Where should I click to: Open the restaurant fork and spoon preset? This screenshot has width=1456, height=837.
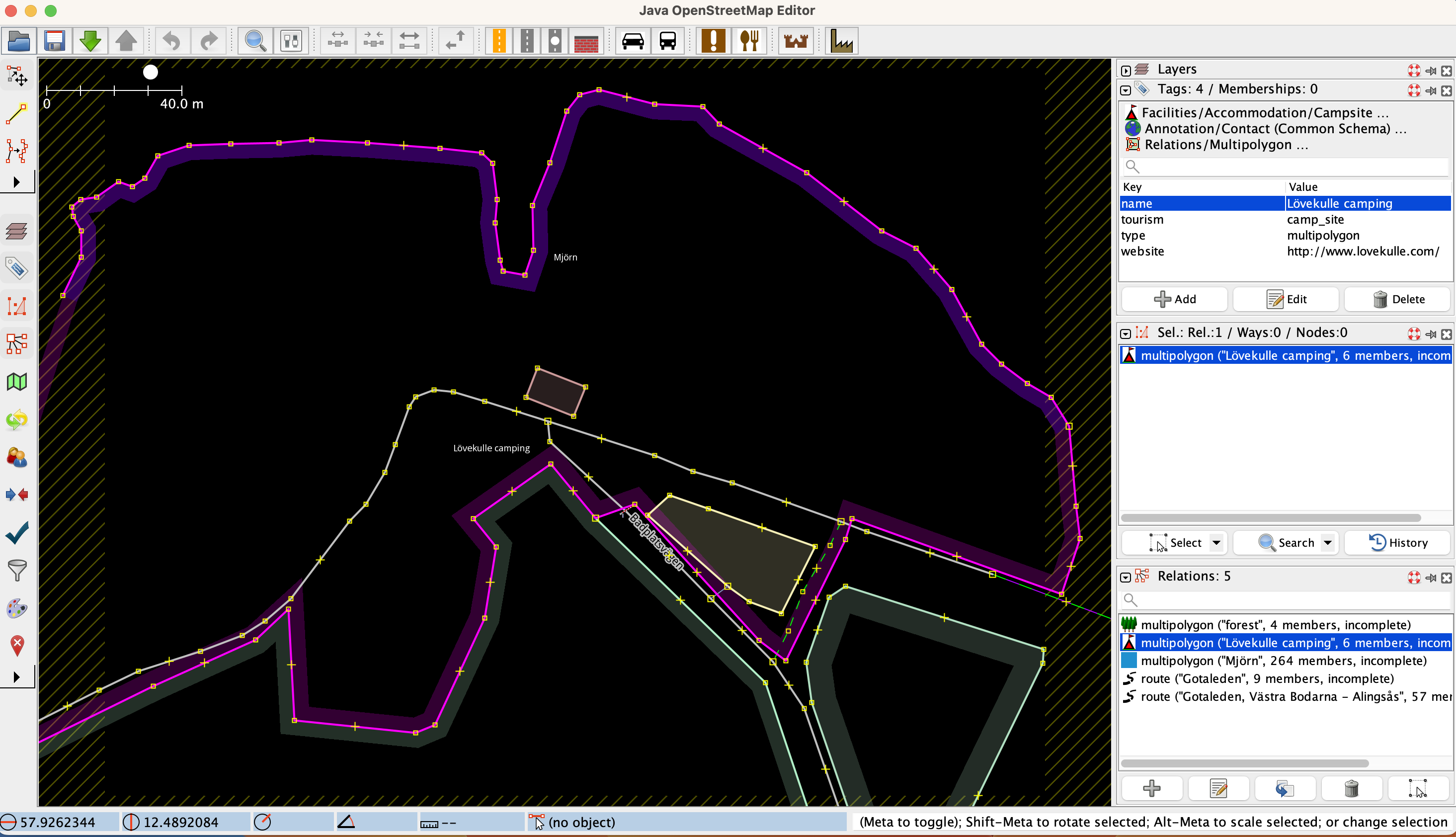click(x=749, y=41)
